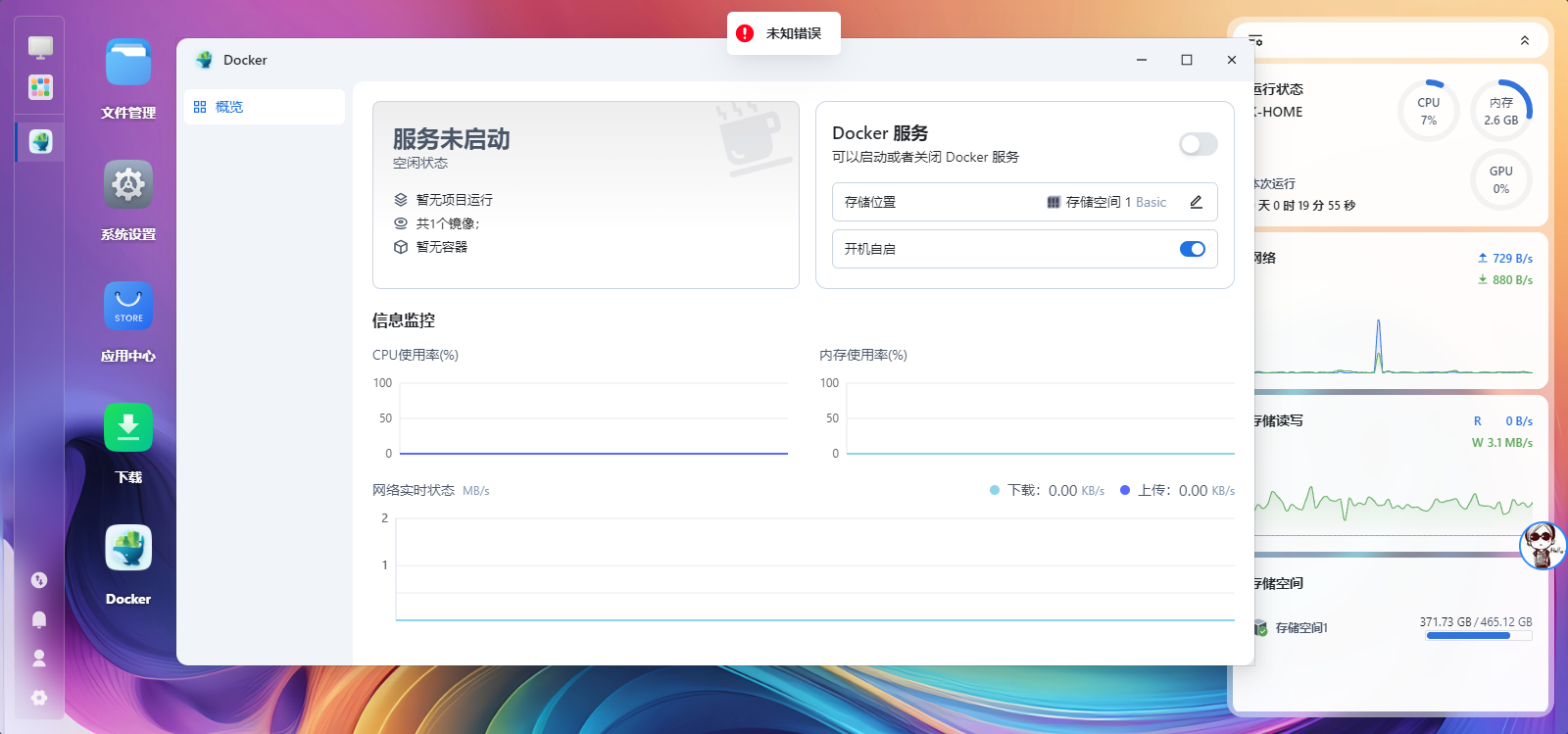Click the '共1个镜像;' text
Image resolution: width=1568 pixels, height=734 pixels.
coord(448,223)
